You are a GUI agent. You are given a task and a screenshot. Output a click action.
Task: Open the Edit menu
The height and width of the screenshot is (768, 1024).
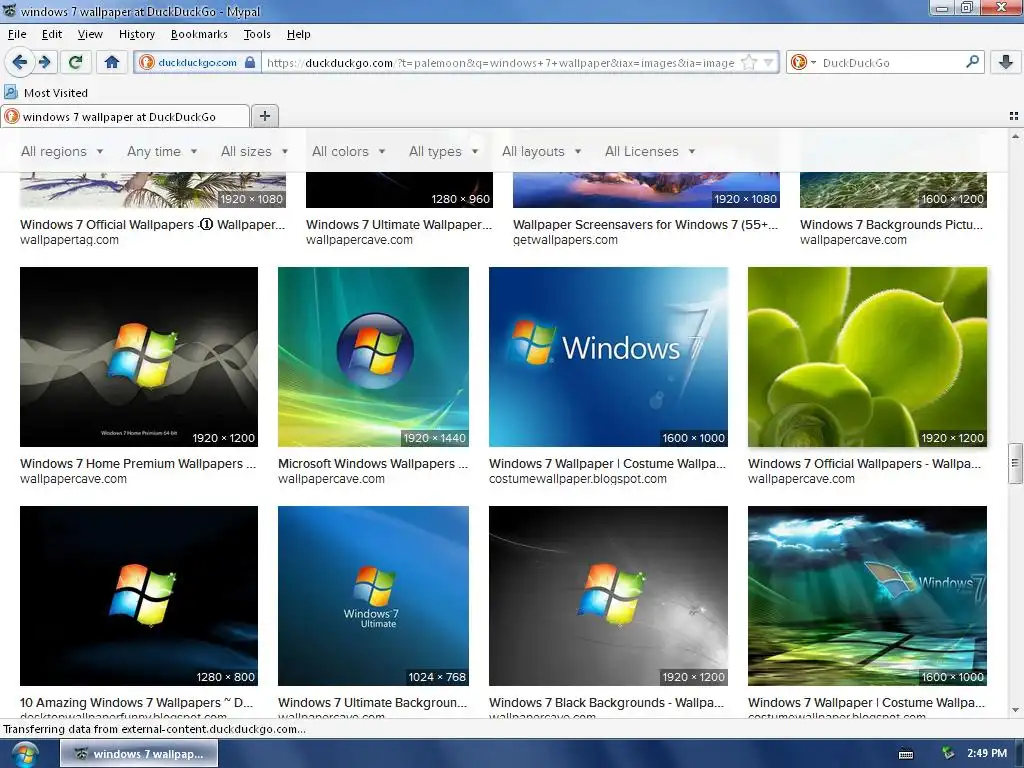coord(52,34)
